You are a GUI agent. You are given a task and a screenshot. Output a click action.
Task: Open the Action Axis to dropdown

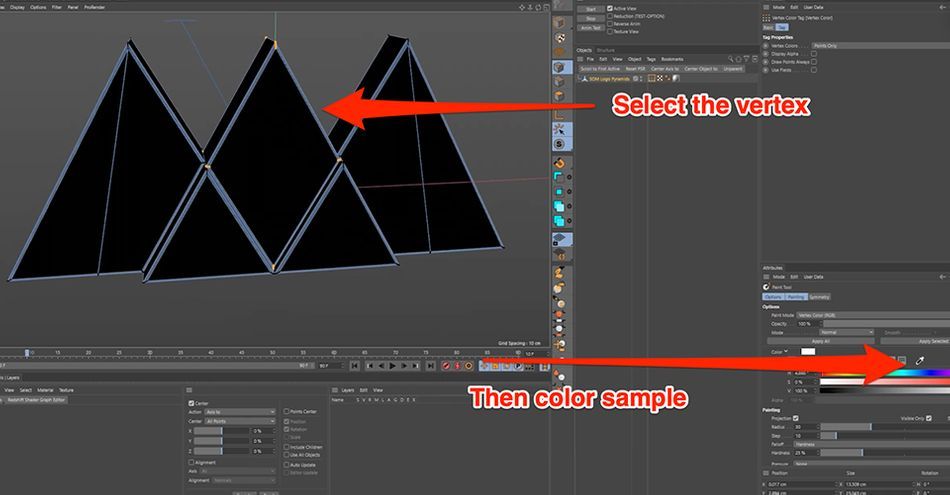click(240, 412)
